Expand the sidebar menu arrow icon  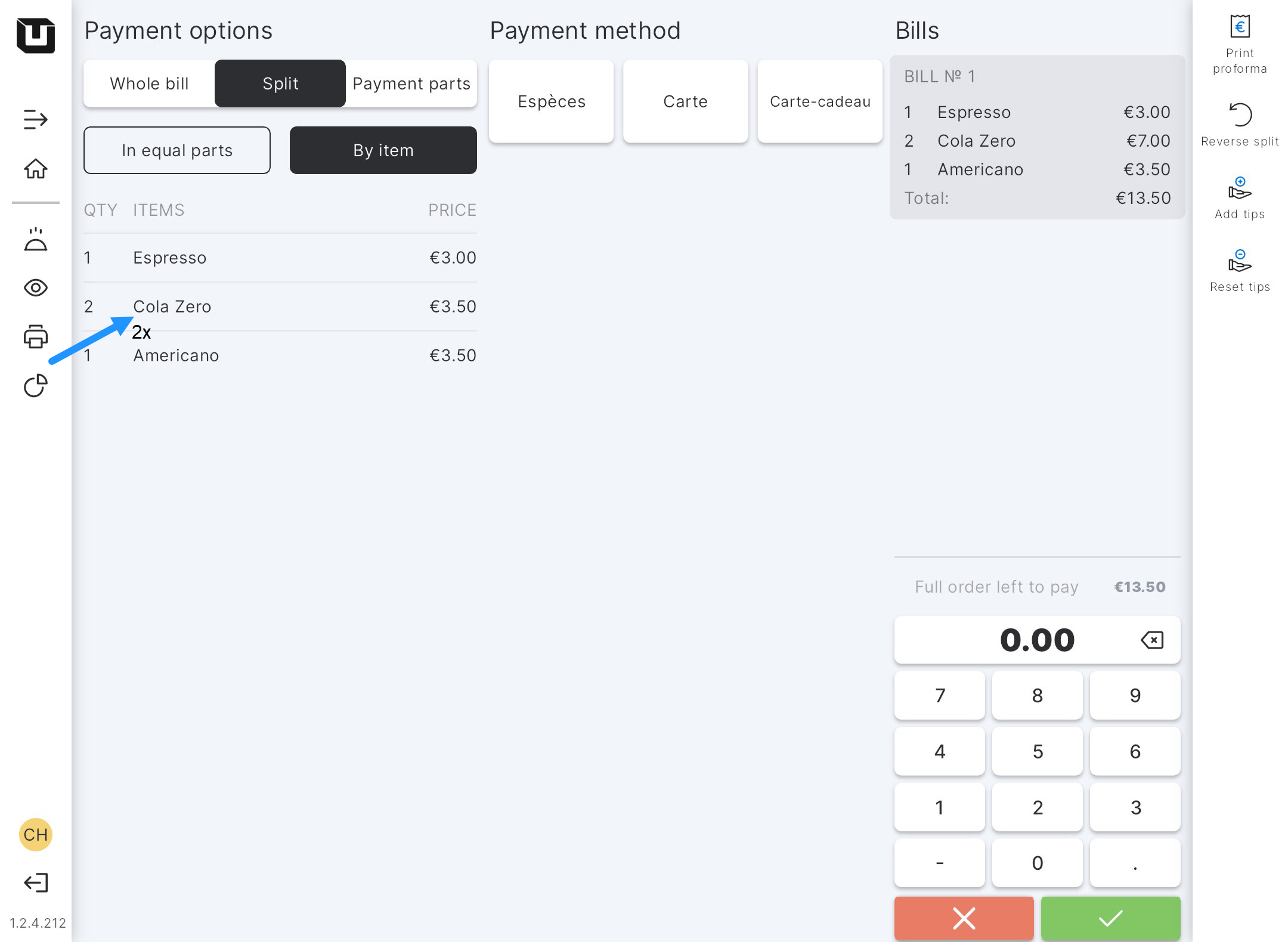(36, 119)
